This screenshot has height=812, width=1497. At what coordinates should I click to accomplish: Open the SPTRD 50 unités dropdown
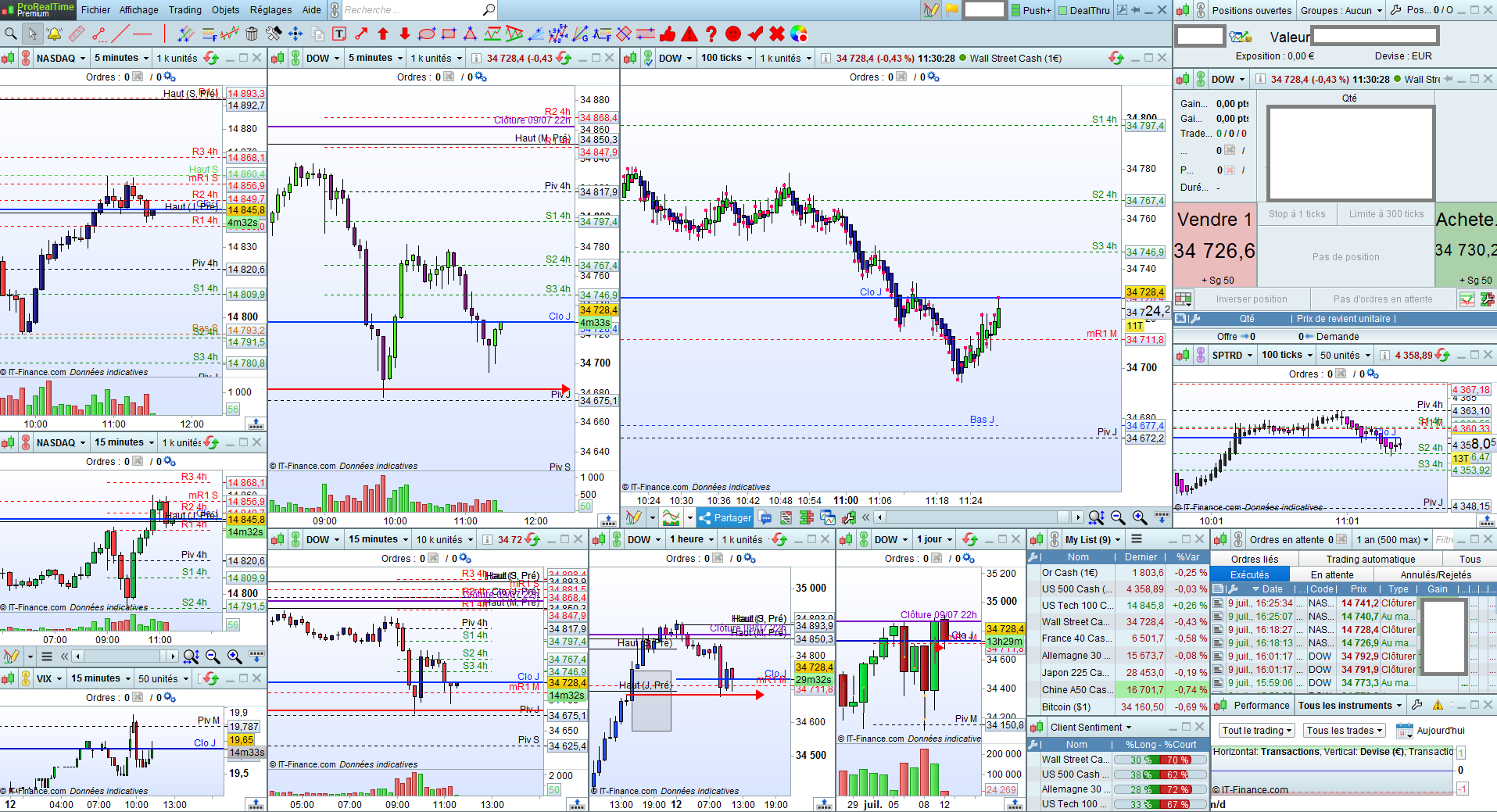[x=1345, y=355]
